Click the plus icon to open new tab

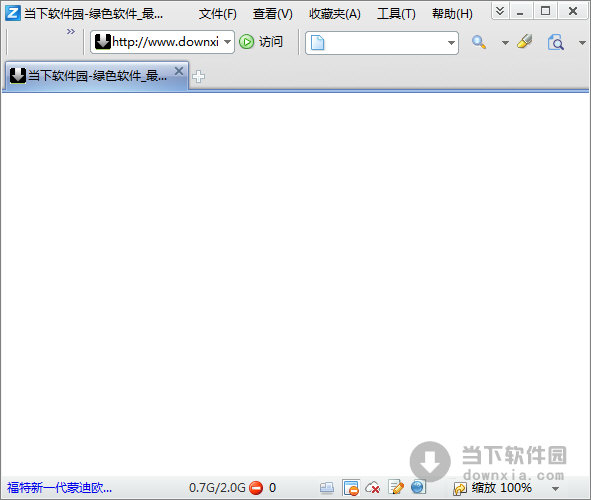(198, 76)
